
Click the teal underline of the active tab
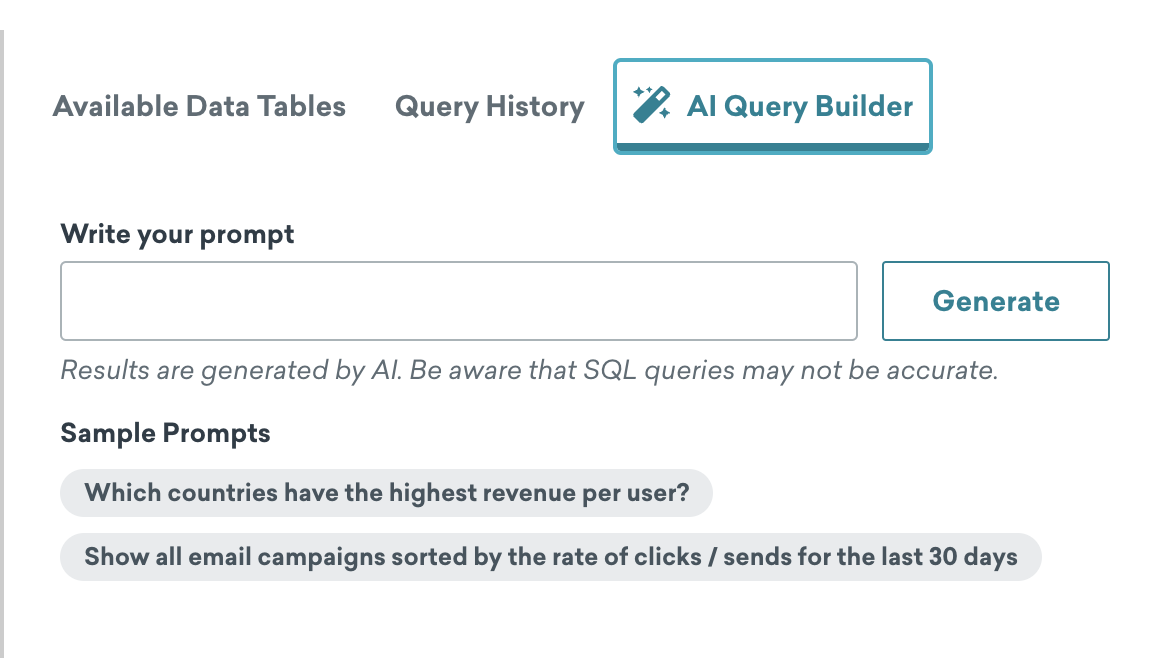click(772, 147)
